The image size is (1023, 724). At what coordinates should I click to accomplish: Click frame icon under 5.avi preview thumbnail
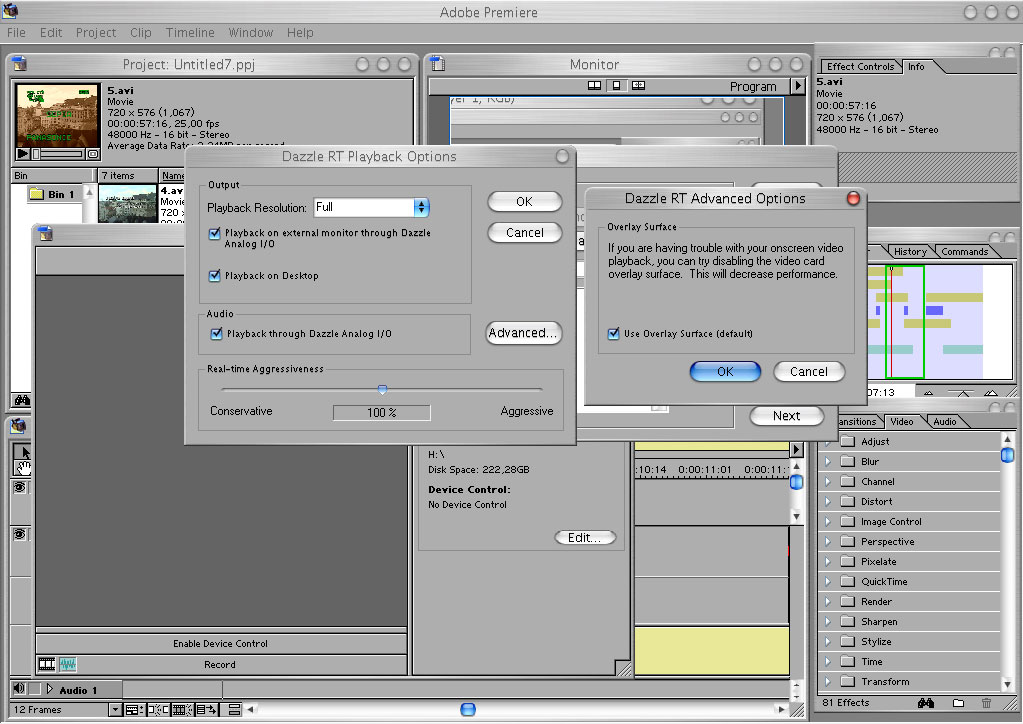[x=93, y=154]
